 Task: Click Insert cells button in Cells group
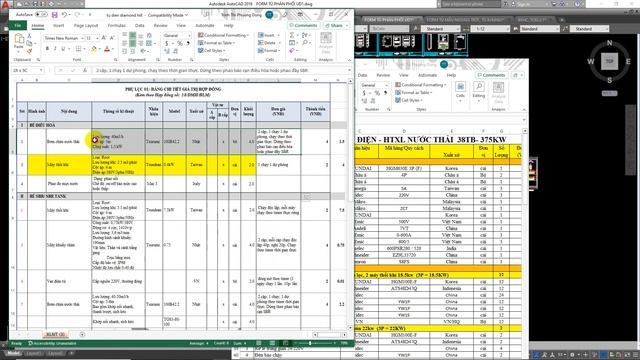click(268, 35)
